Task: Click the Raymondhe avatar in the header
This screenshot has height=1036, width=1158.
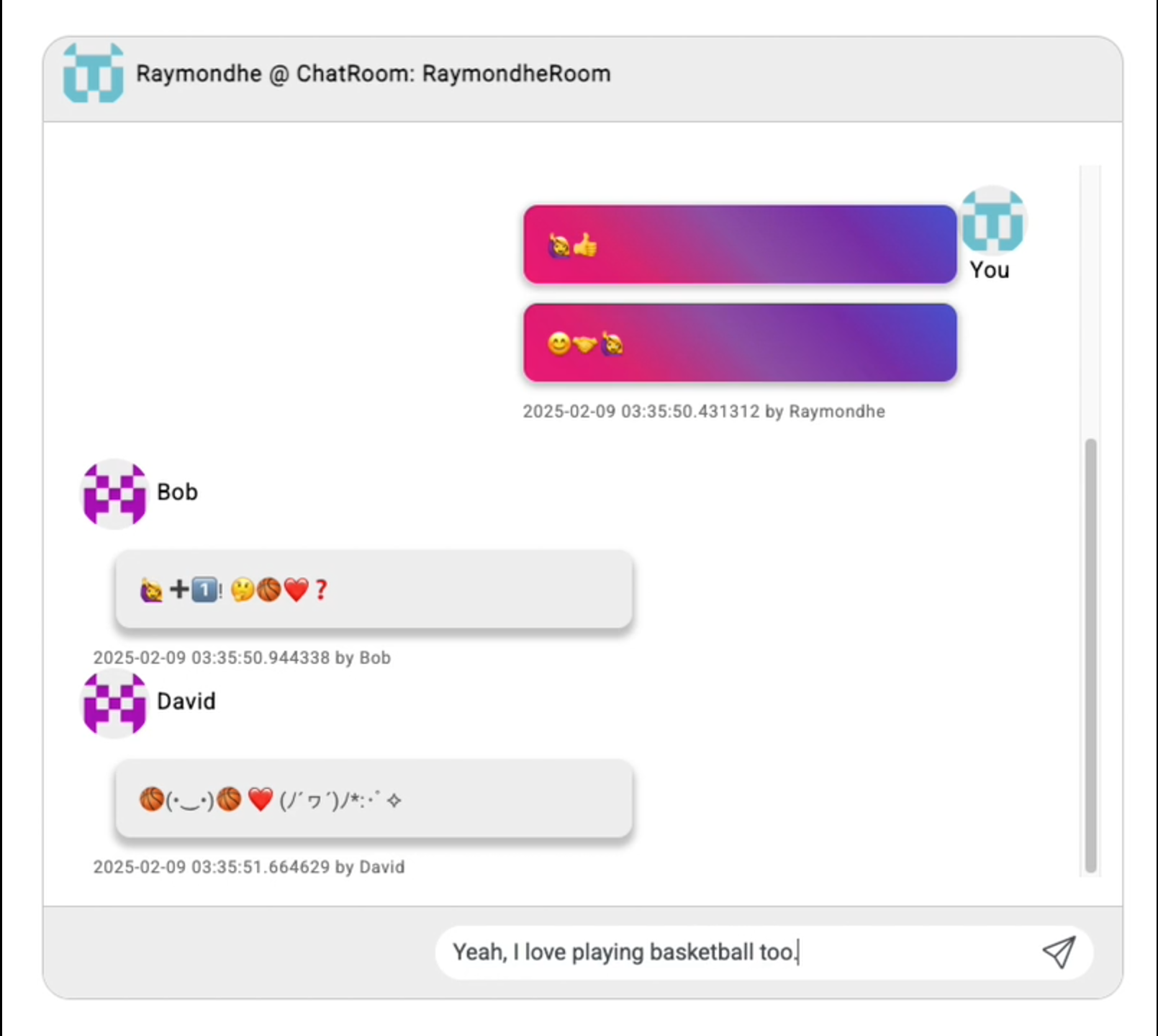Action: coord(93,73)
